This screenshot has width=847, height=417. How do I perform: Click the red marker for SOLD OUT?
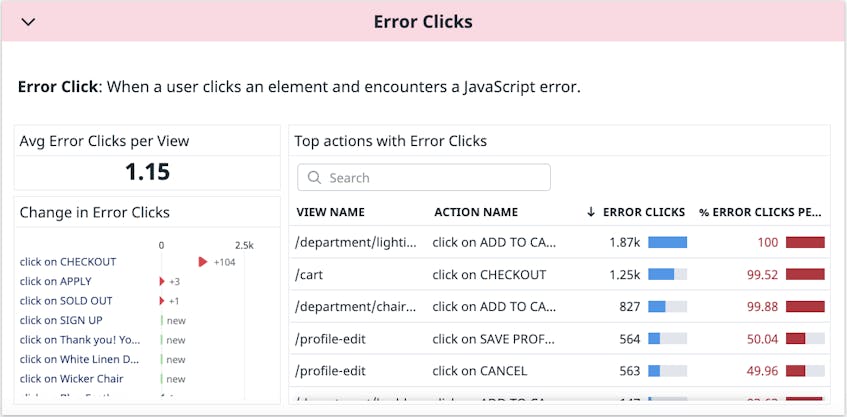[162, 301]
